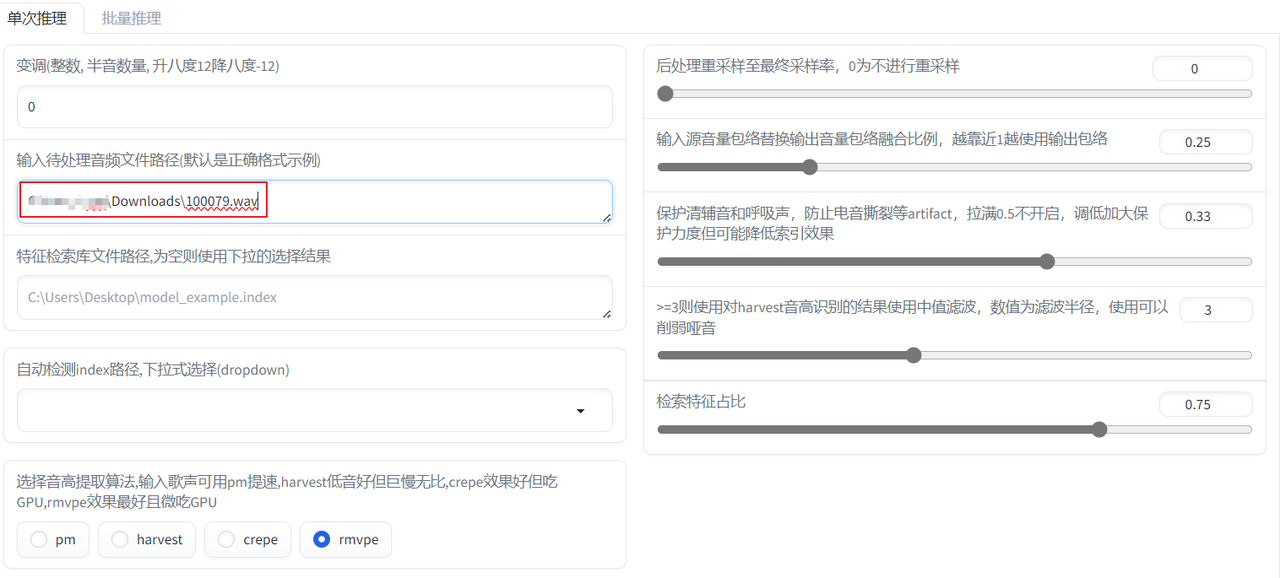Select the 单次推理 tab
1280x578 pixels.
(x=37, y=18)
